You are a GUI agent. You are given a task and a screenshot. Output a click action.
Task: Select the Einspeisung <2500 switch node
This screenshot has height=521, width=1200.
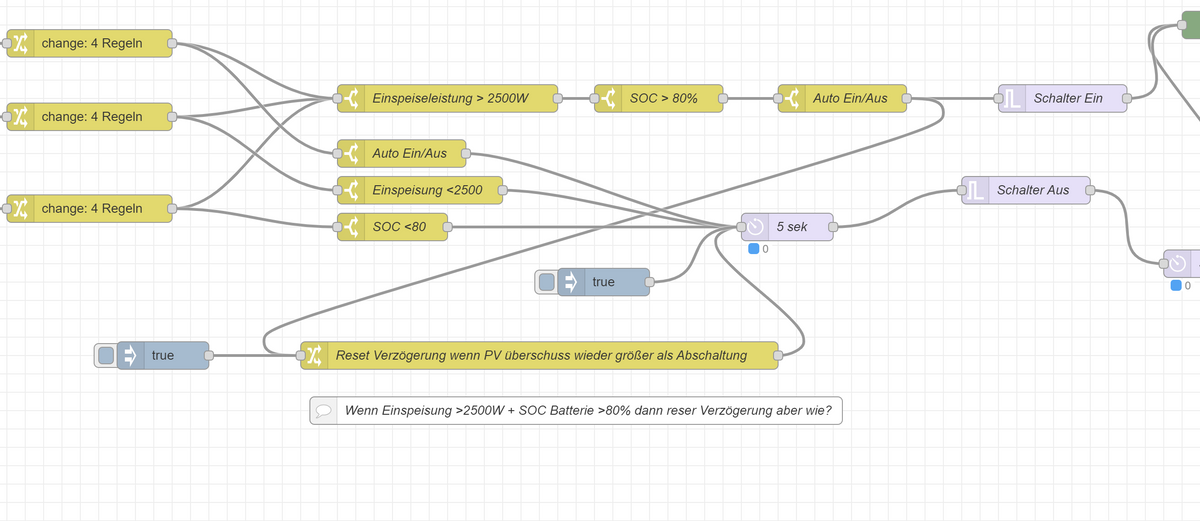click(x=420, y=190)
